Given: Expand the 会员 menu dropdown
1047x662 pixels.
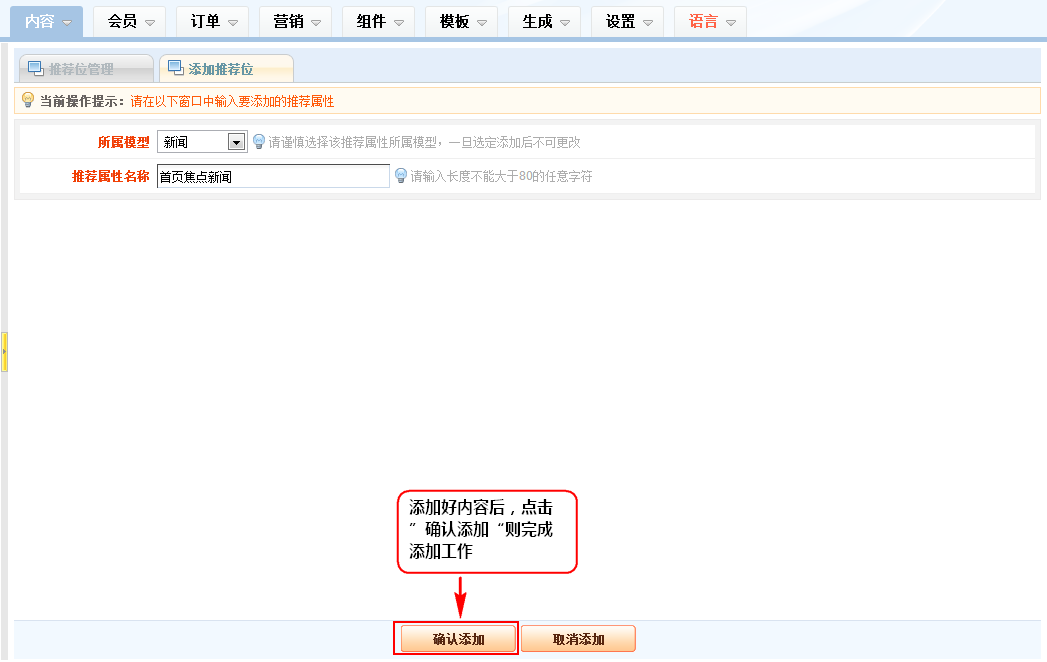Looking at the screenshot, I should click(130, 21).
